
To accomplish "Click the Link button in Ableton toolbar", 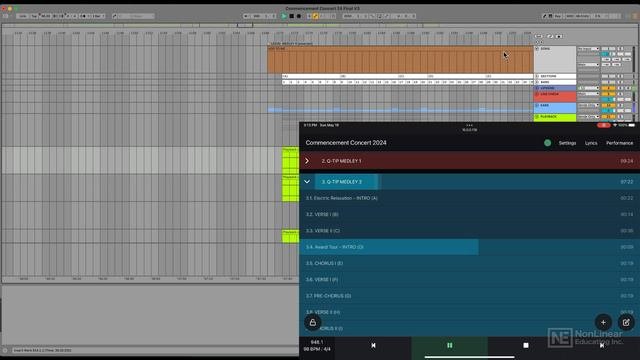I will [x=23, y=16].
